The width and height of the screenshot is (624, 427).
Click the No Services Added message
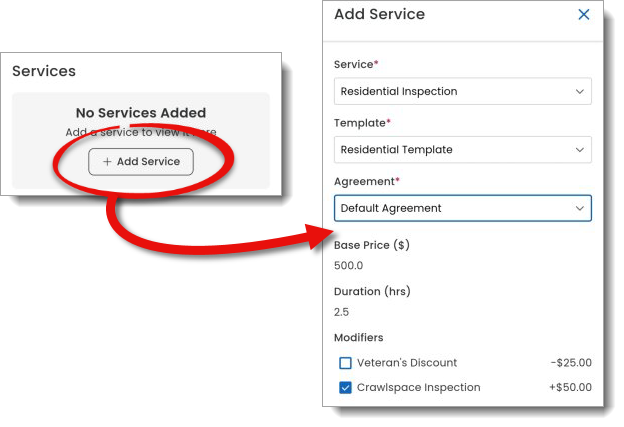[x=141, y=113]
